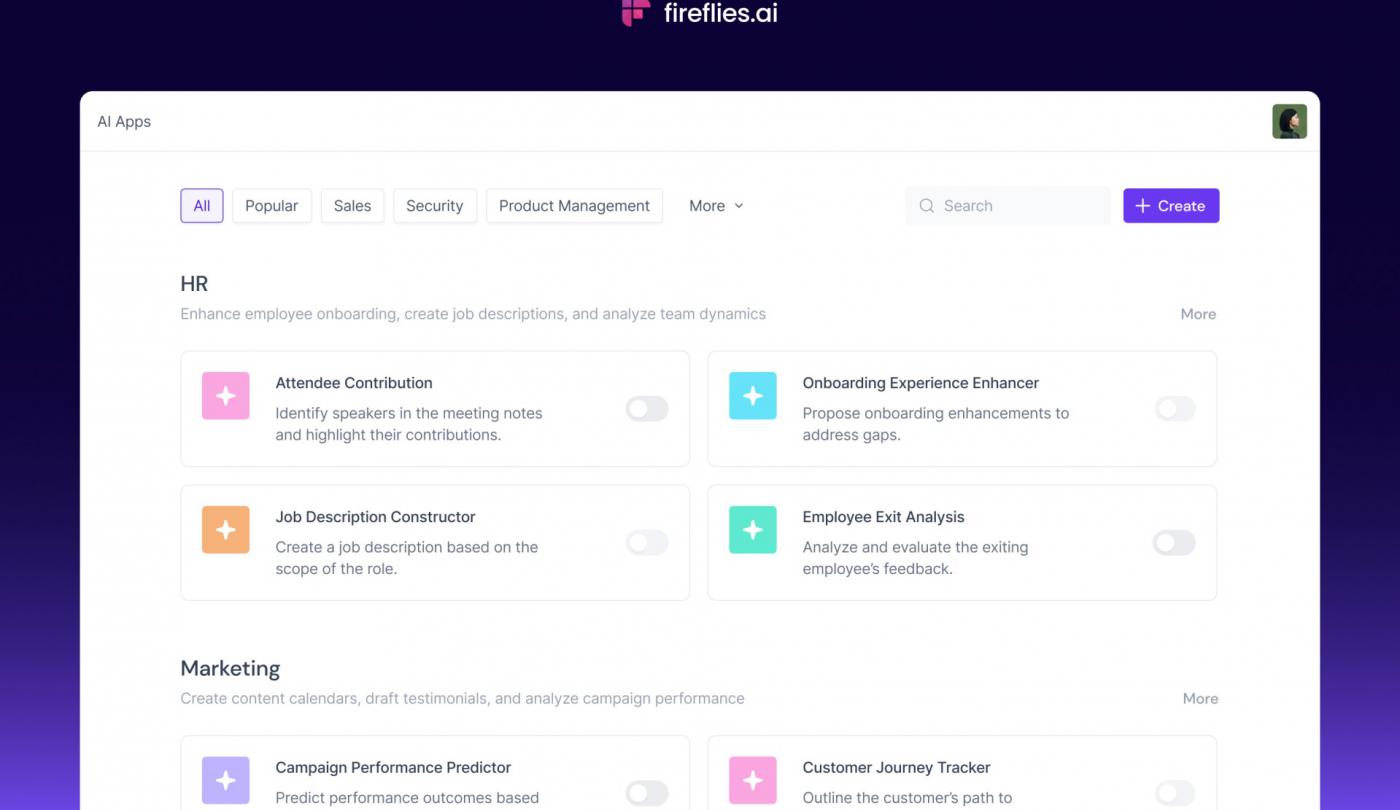1400x810 pixels.
Task: Click the teal Employee Exit Analysis icon
Action: [753, 529]
